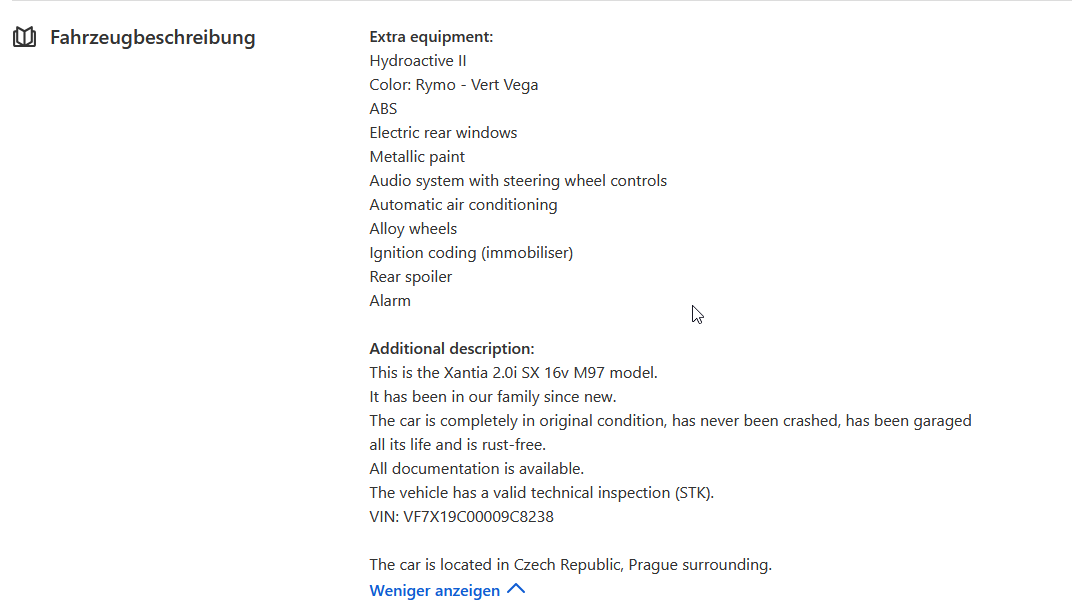Click the Rear spoiler entry

coord(411,277)
